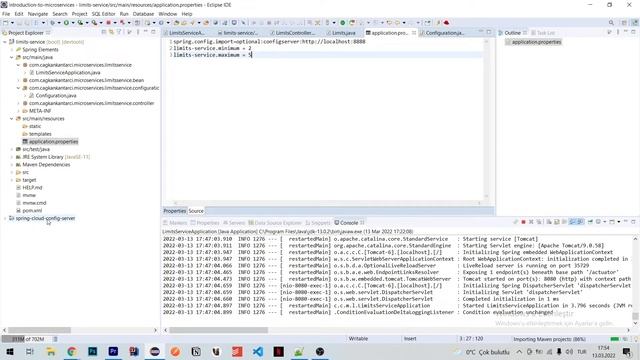Click the green Spring Boot dashboard icon
This screenshot has height=360, width=640.
(x=343, y=23)
